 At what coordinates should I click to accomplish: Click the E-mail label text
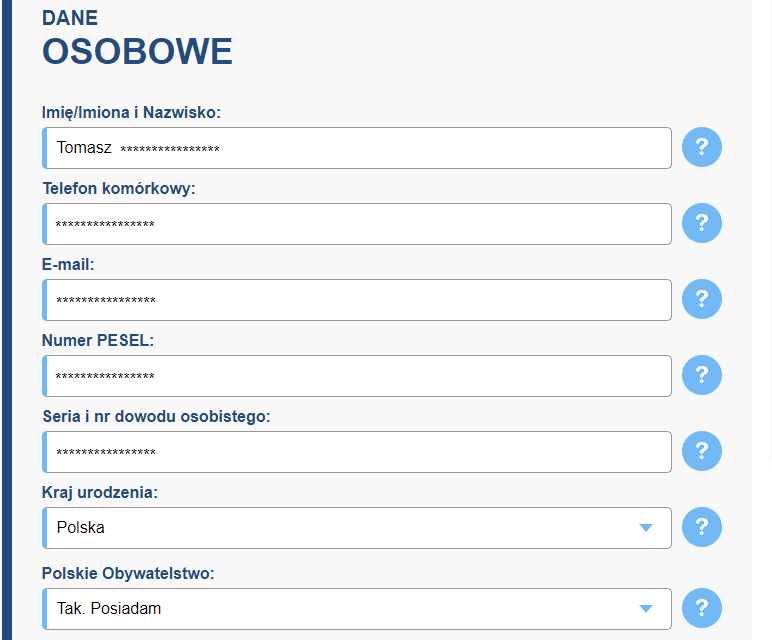pos(68,265)
